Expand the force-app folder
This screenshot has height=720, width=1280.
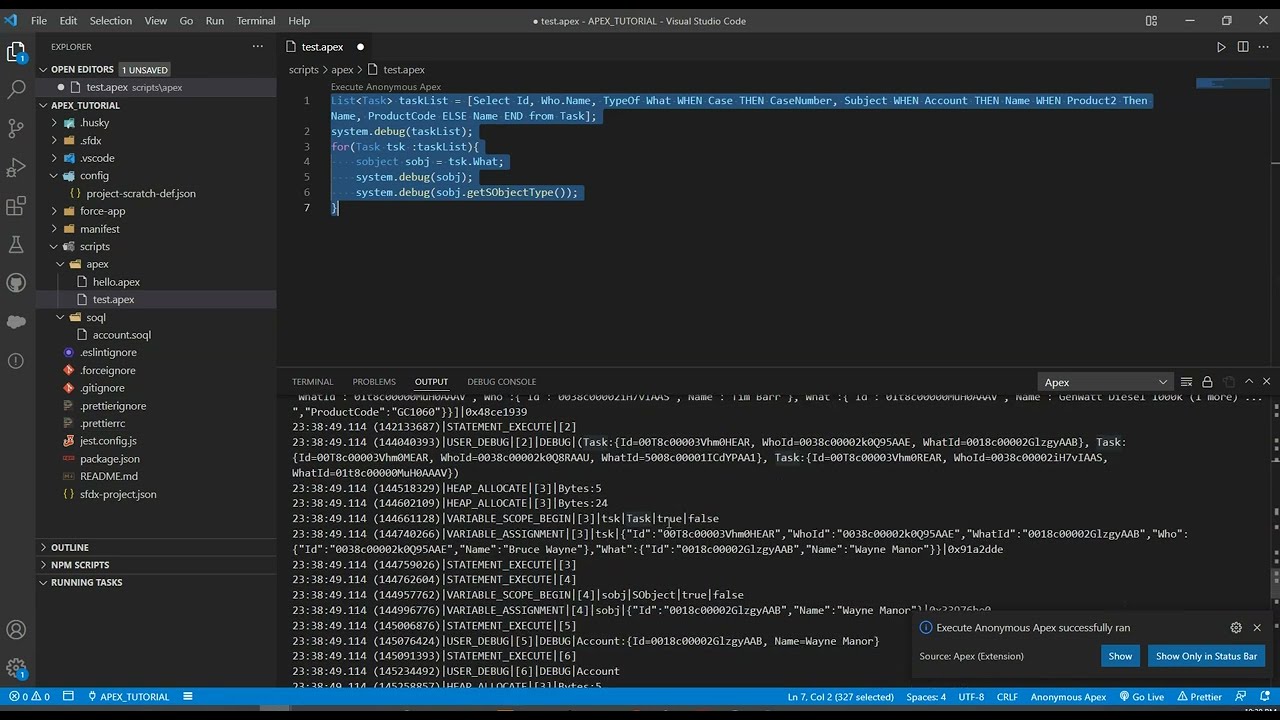pos(156,211)
